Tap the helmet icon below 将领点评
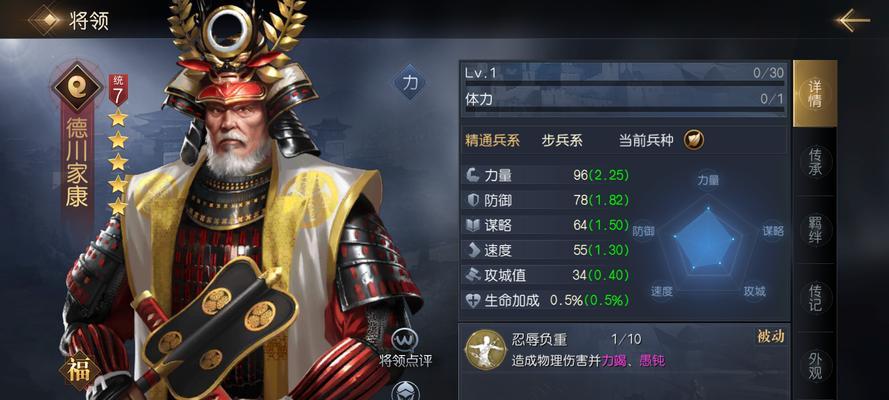 click(406, 392)
